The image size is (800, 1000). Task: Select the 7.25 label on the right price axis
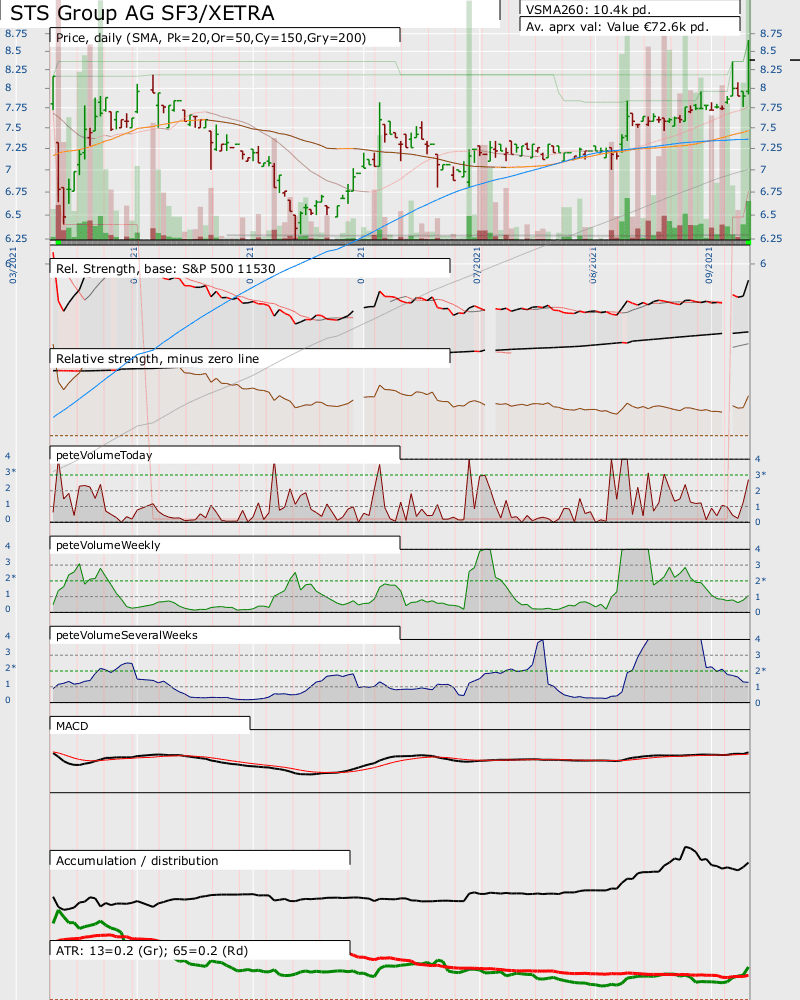point(771,147)
